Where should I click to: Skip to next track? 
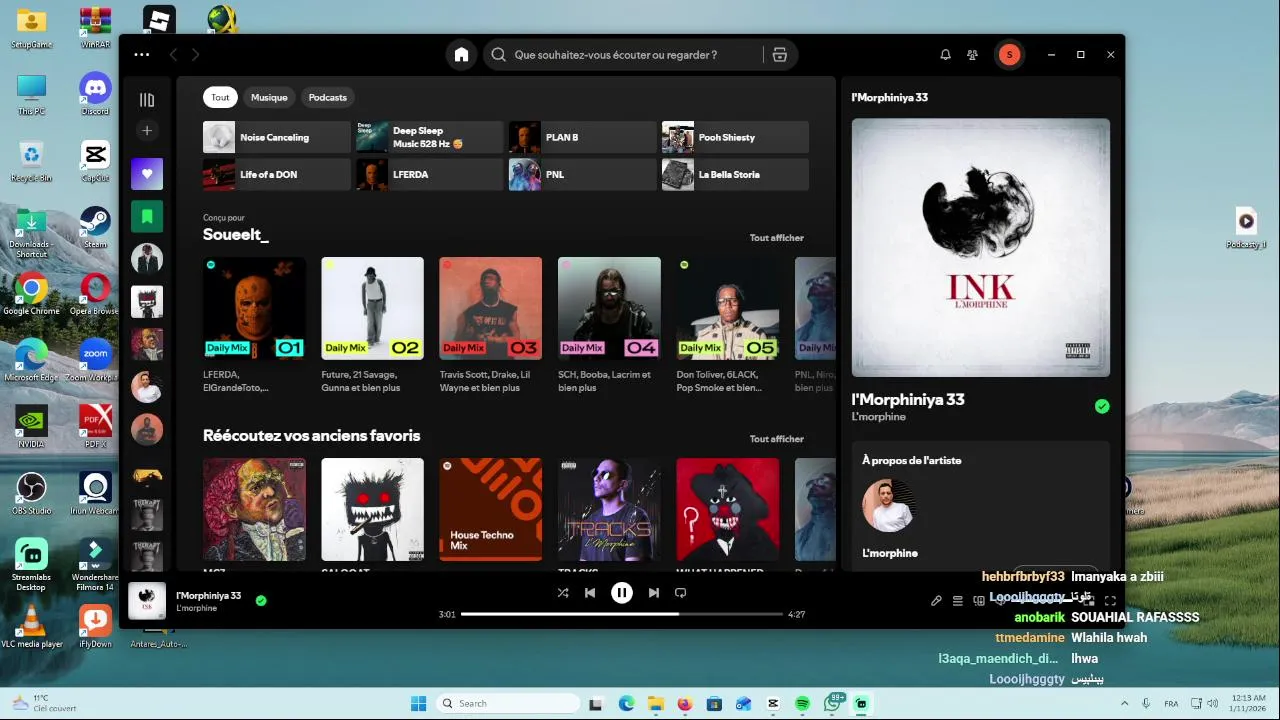(654, 593)
